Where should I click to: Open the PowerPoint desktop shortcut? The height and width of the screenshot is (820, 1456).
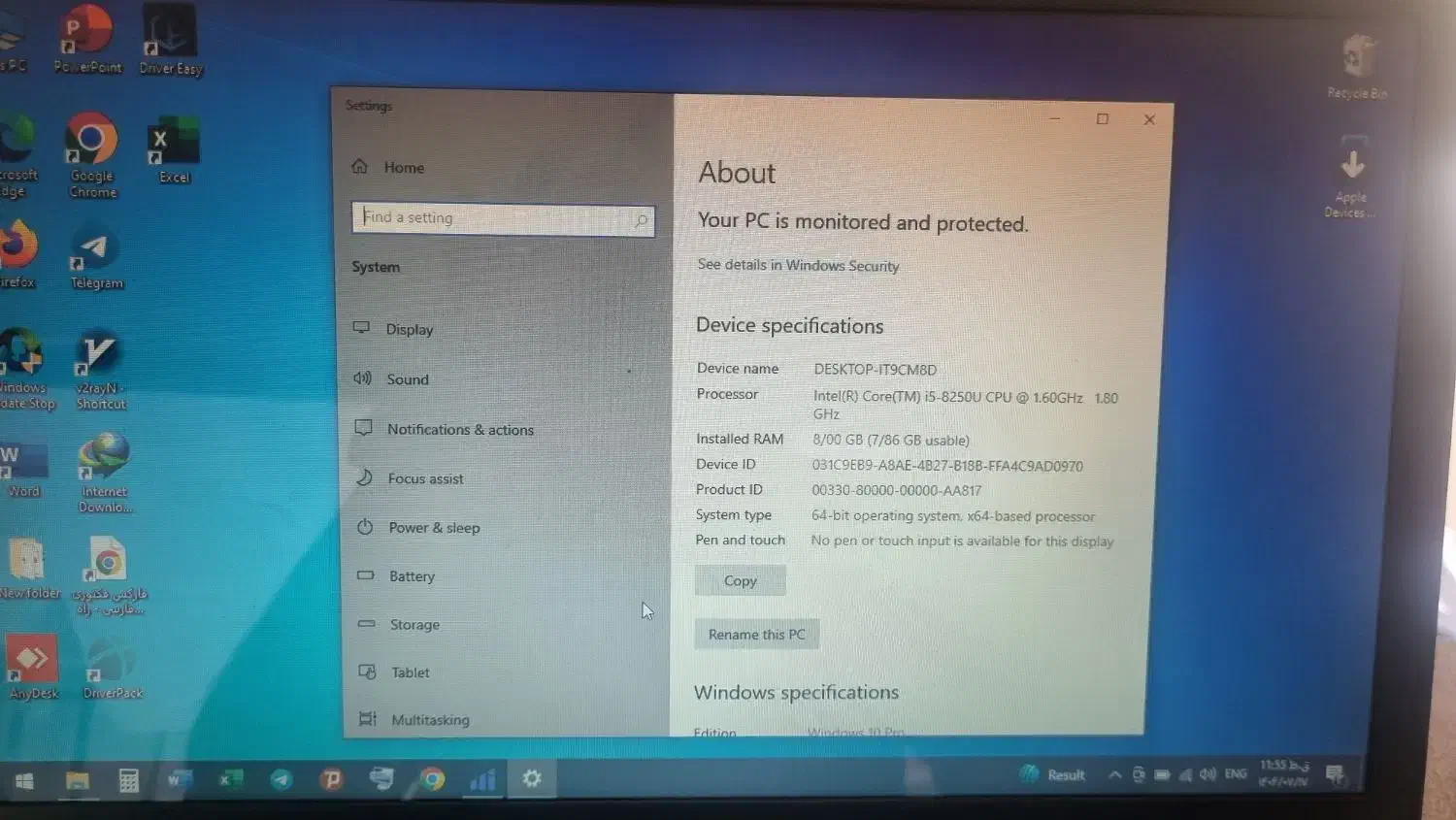87,39
